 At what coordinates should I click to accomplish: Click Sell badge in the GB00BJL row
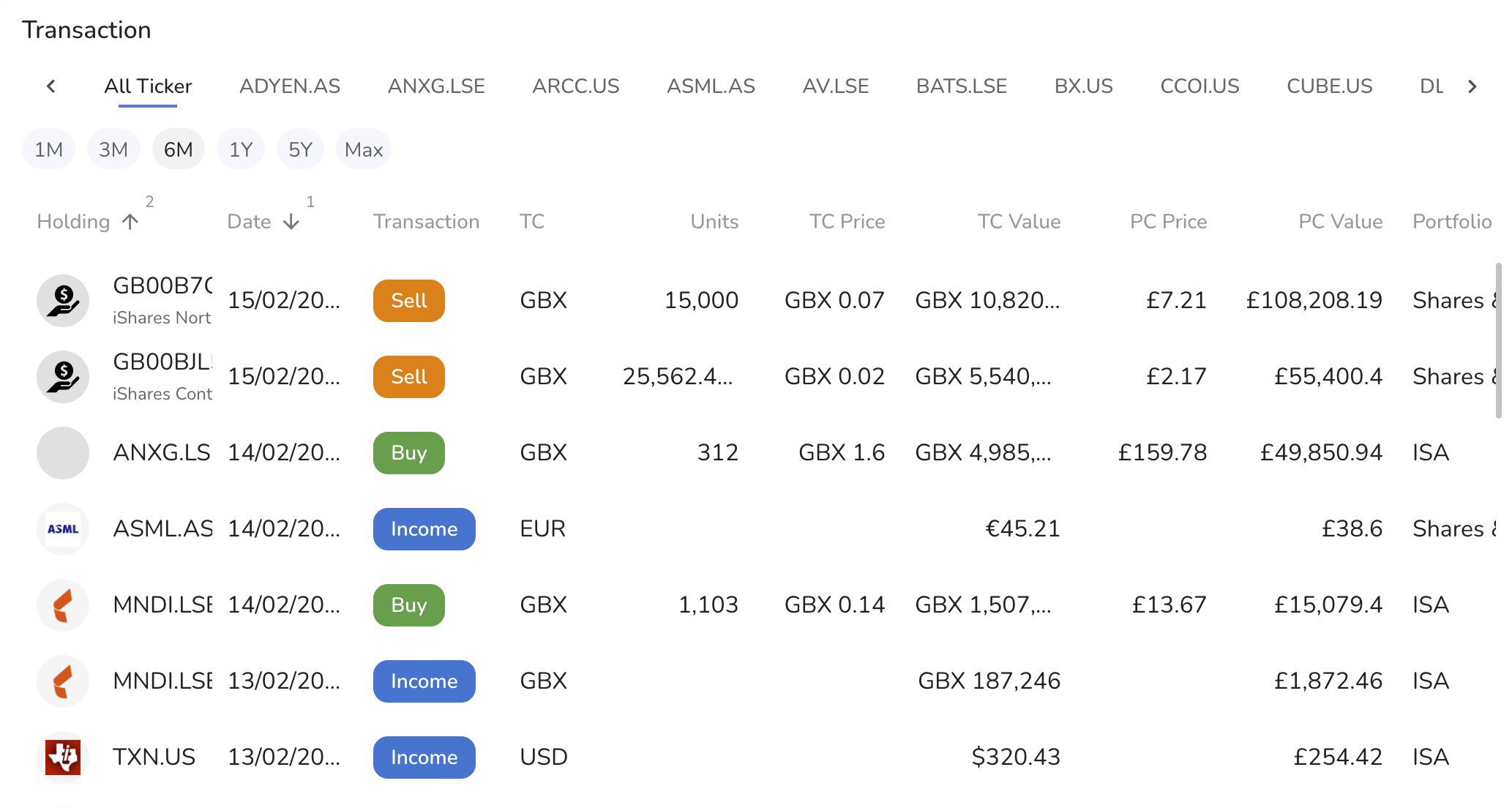(x=409, y=377)
